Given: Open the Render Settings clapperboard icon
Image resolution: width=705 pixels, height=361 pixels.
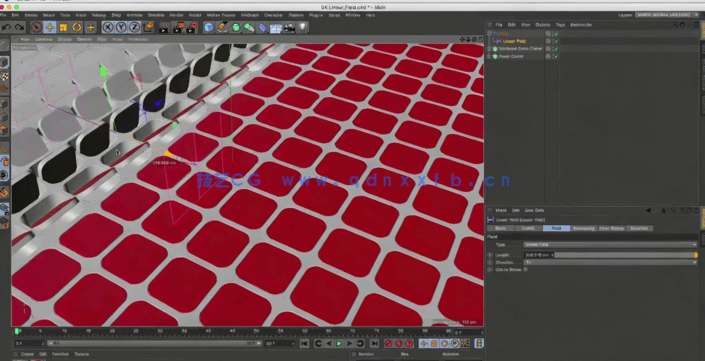Looking at the screenshot, I should [192, 27].
